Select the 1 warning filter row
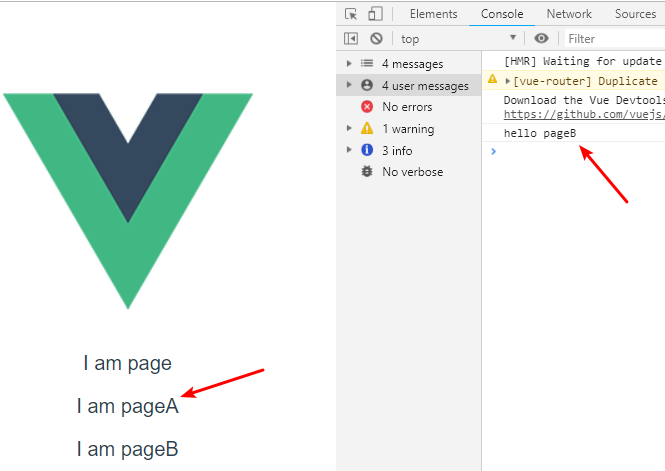 409,128
